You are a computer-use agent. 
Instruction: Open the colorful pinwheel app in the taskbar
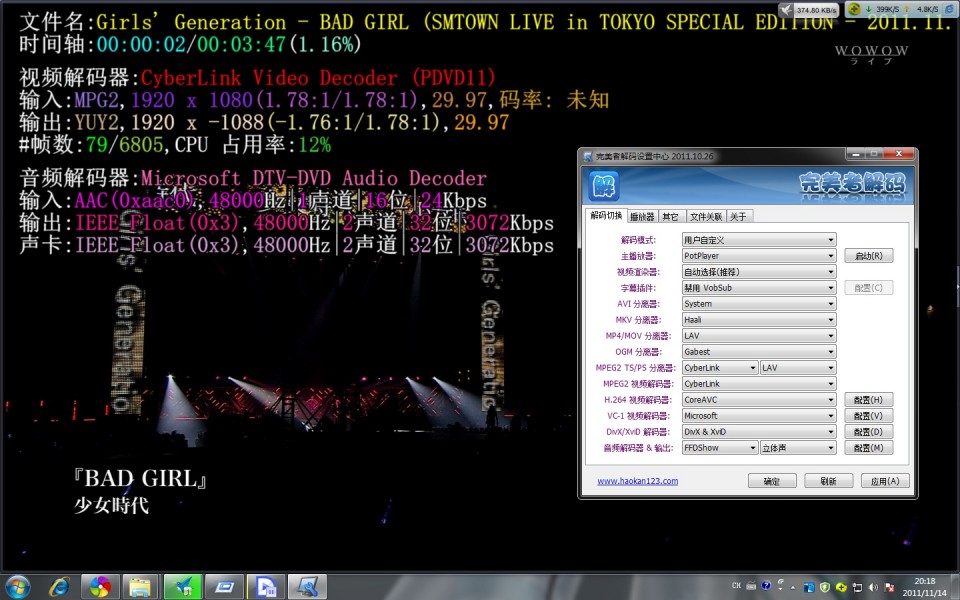click(x=100, y=587)
